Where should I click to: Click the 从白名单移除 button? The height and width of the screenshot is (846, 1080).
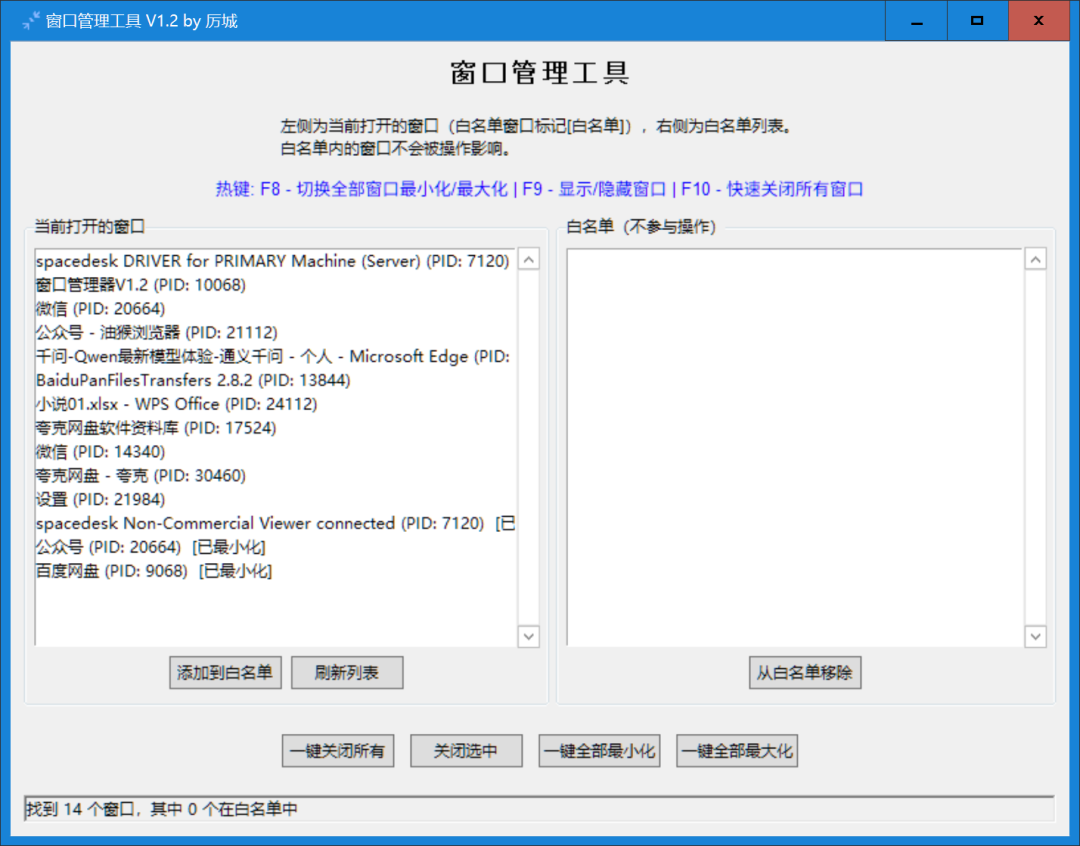[x=805, y=672]
